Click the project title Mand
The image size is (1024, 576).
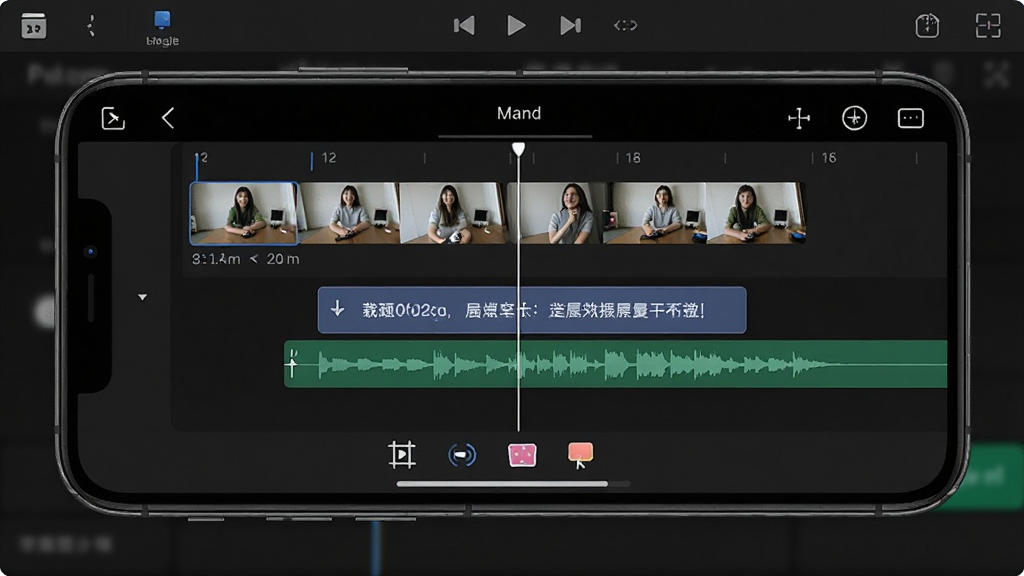point(519,114)
